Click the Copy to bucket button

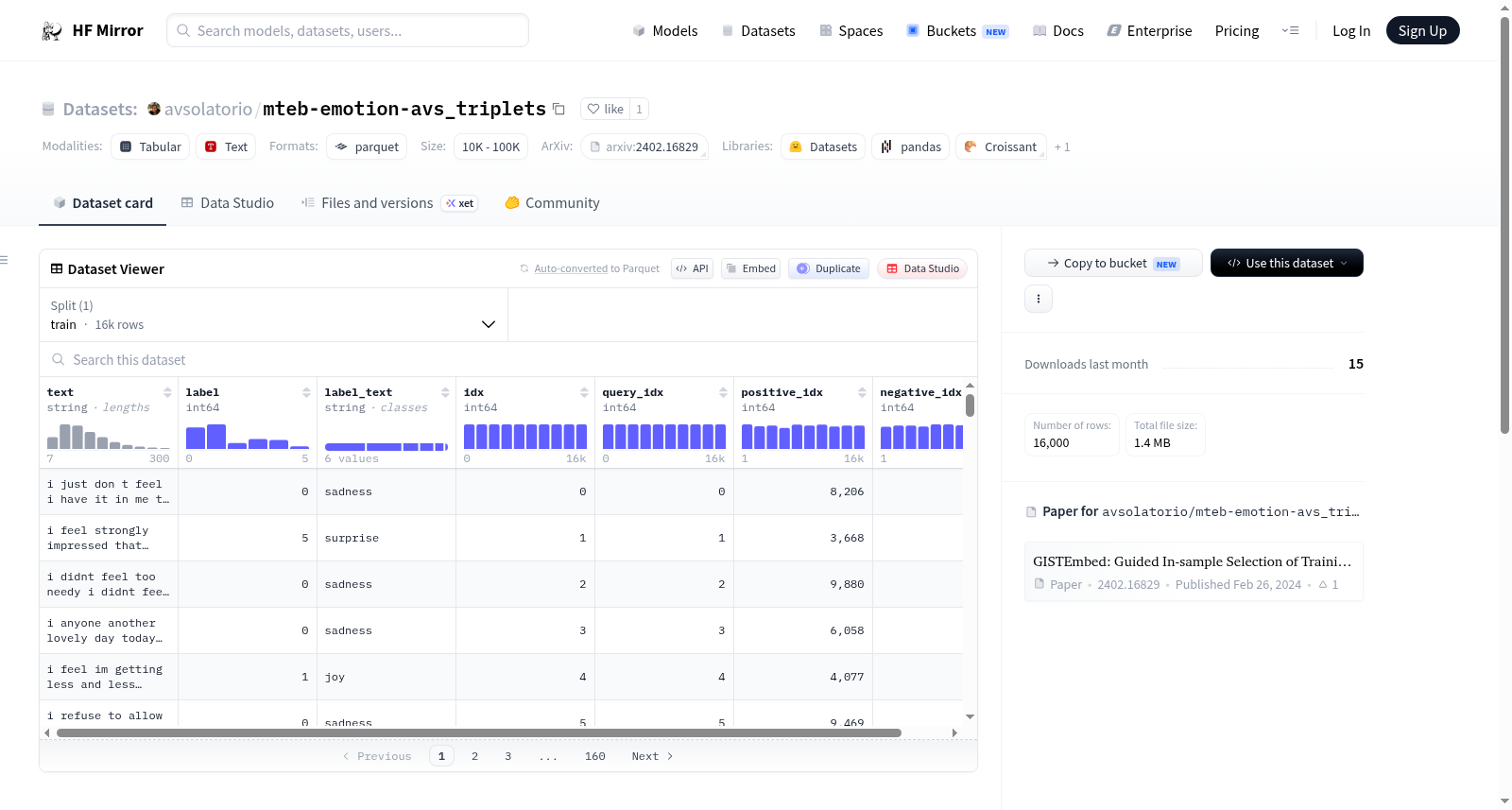1113,263
